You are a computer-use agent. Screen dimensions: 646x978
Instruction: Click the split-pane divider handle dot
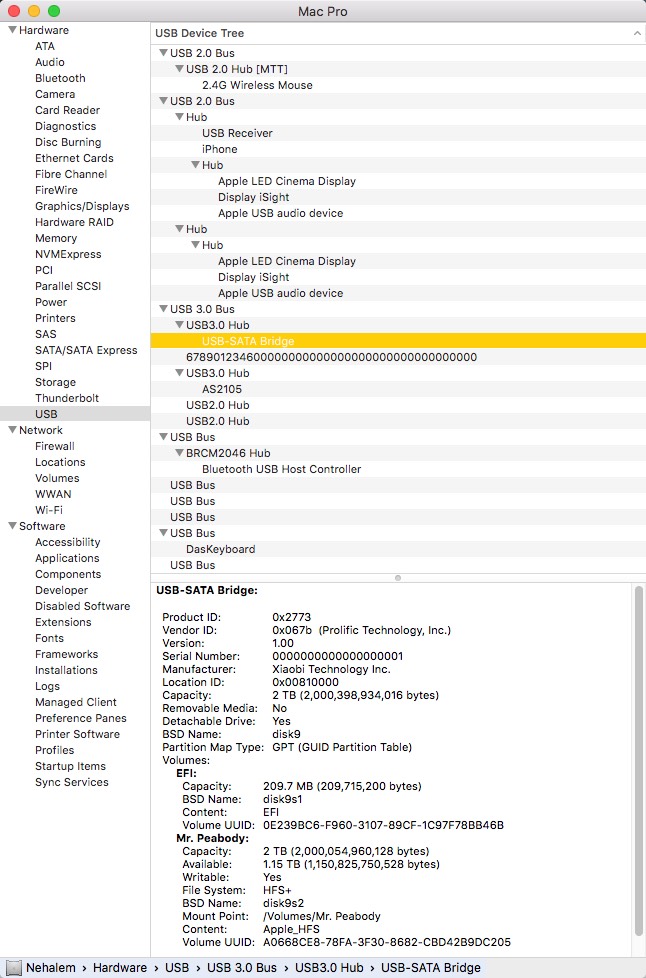398,578
